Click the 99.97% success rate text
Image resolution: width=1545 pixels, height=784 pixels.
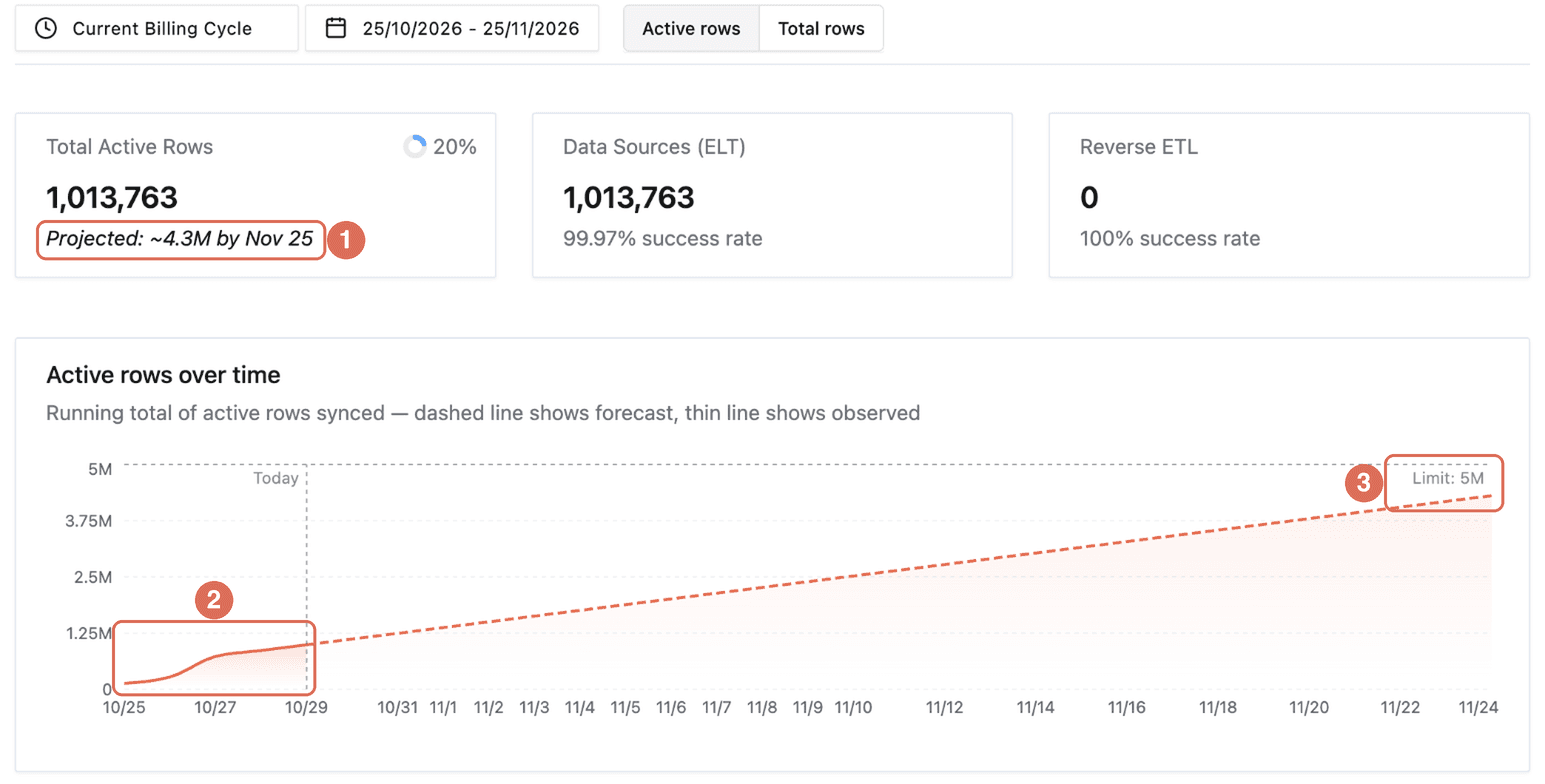click(663, 239)
